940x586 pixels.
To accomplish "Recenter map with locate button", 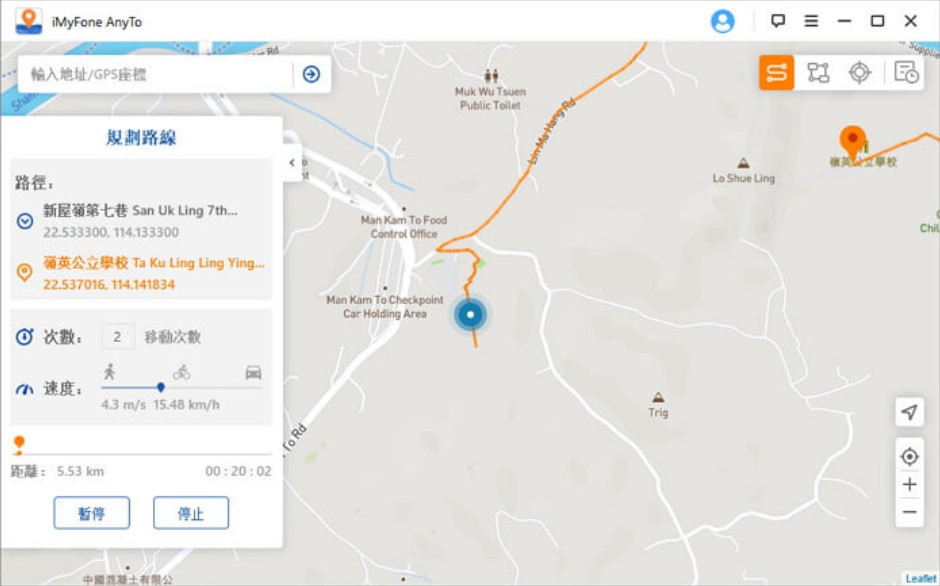I will 909,456.
